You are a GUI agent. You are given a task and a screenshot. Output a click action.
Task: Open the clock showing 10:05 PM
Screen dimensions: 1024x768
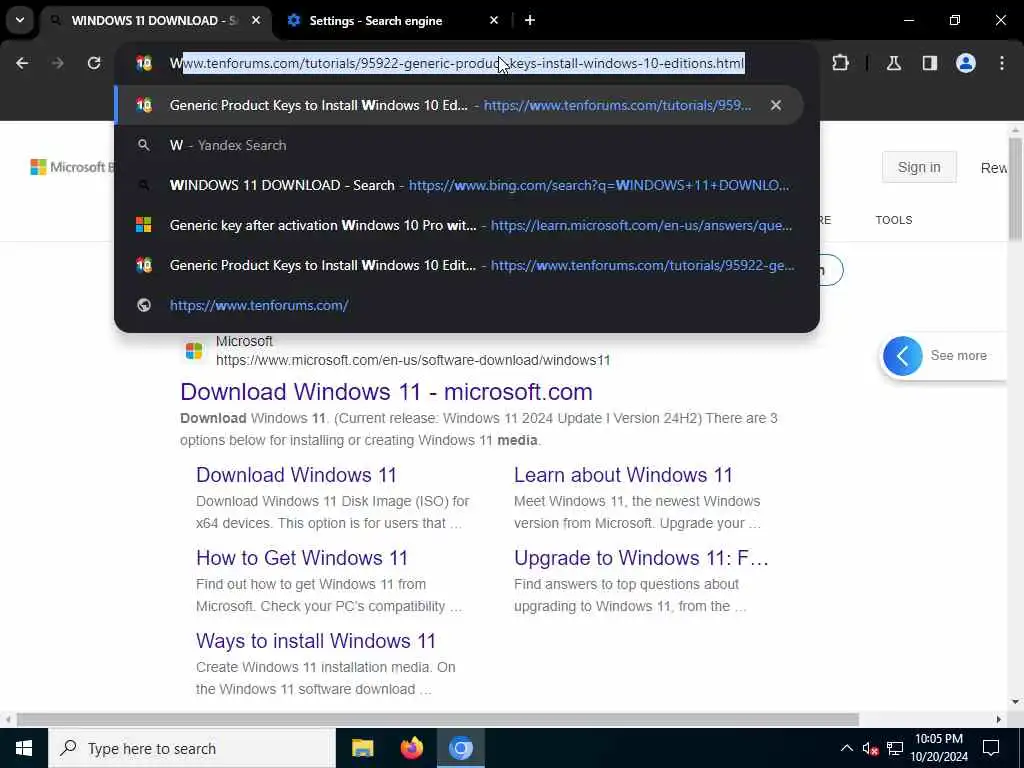[939, 748]
